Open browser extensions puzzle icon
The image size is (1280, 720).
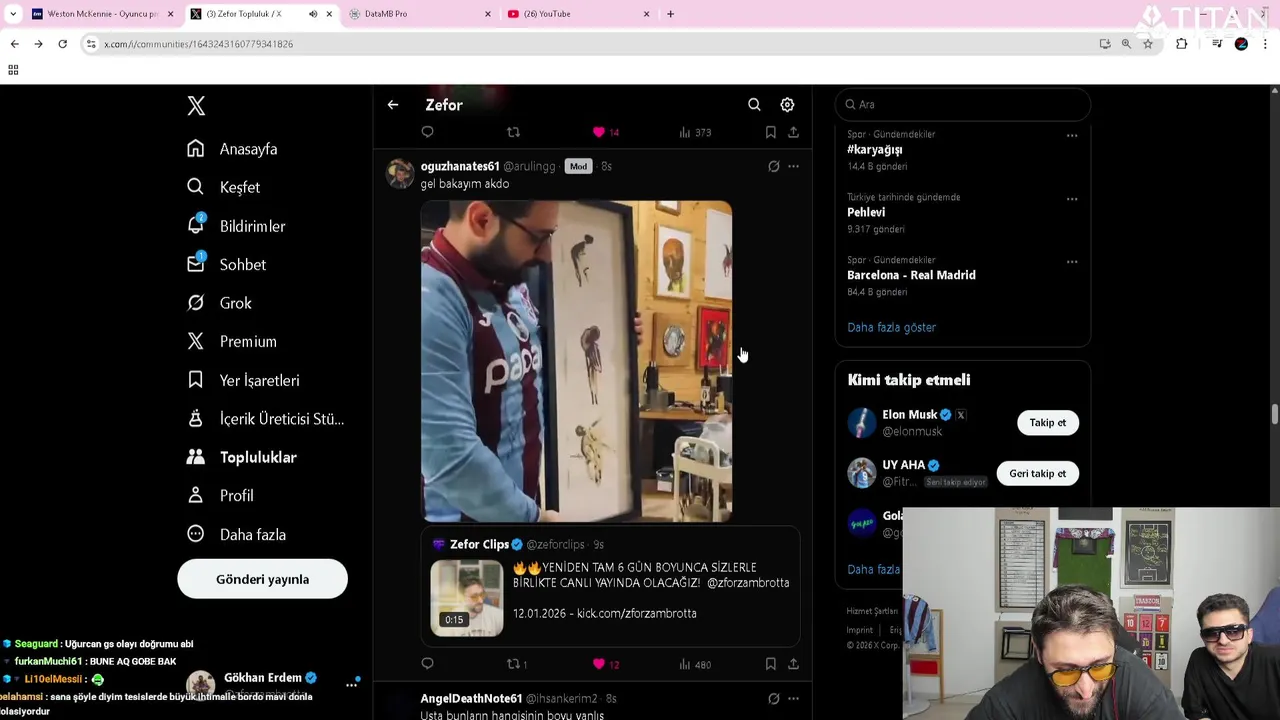pos(1182,44)
